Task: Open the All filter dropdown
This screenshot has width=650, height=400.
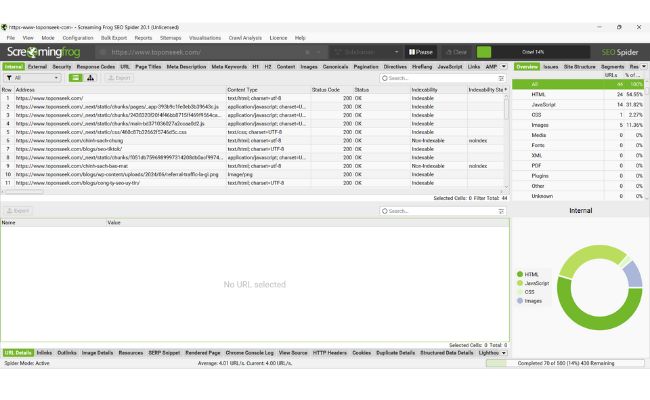Action: [32, 77]
